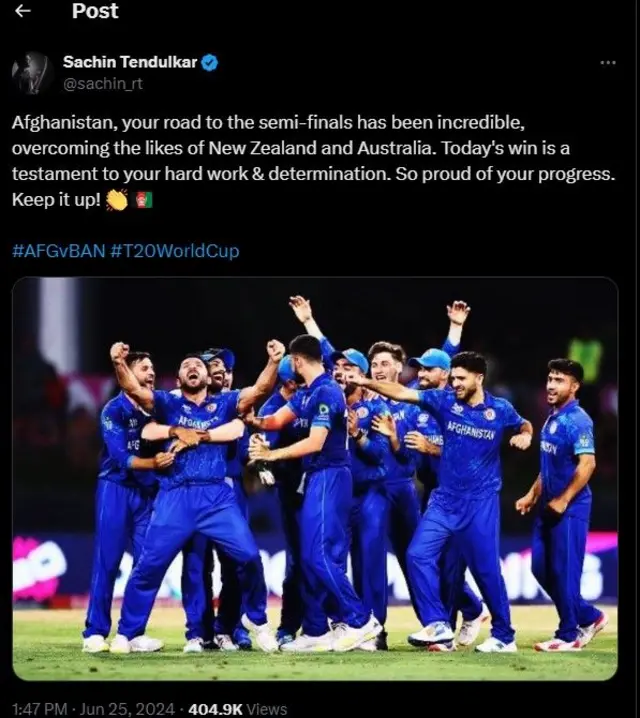The width and height of the screenshot is (640, 718).
Task: Click the blue verified badge
Action: coord(211,63)
